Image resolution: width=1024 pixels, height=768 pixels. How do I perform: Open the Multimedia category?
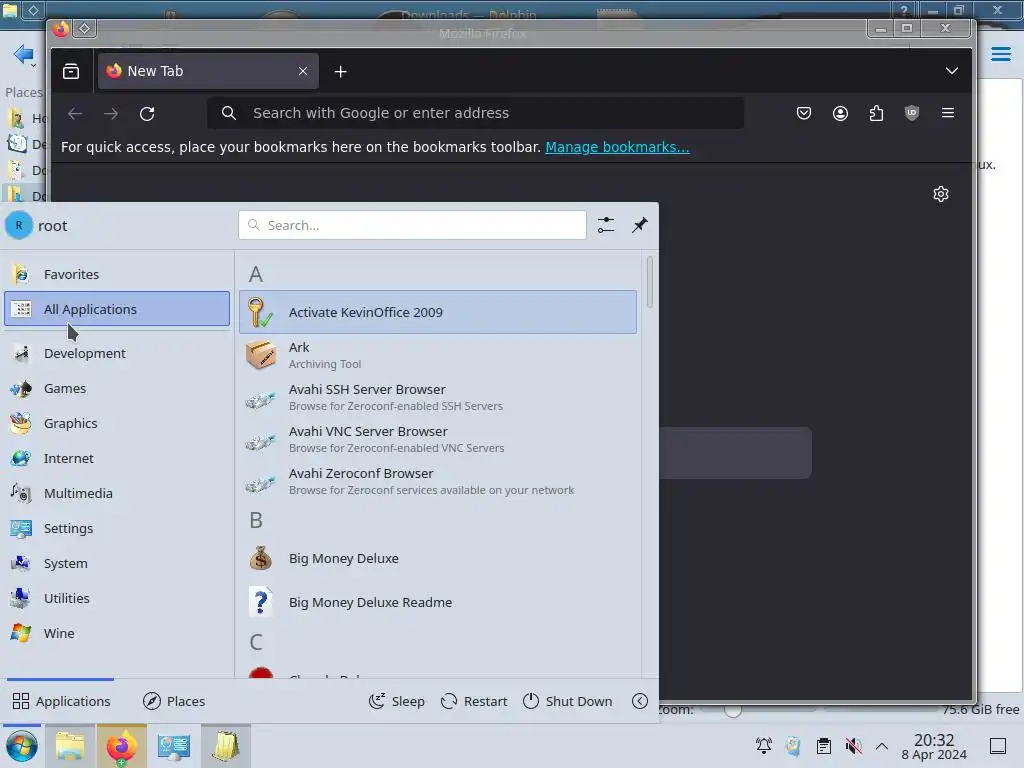click(x=117, y=493)
